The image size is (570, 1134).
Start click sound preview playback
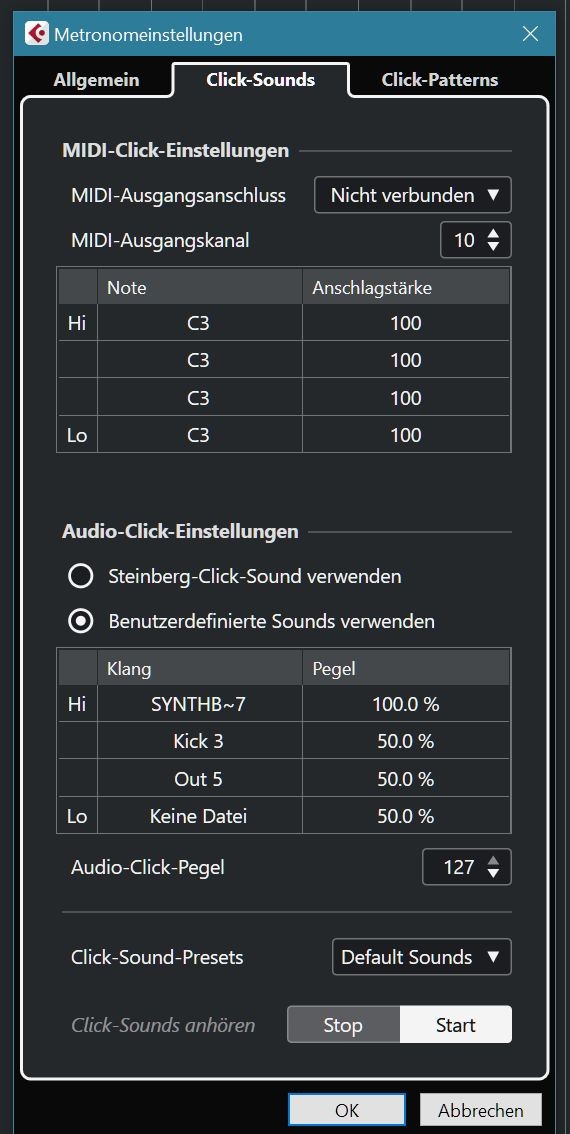(456, 1025)
